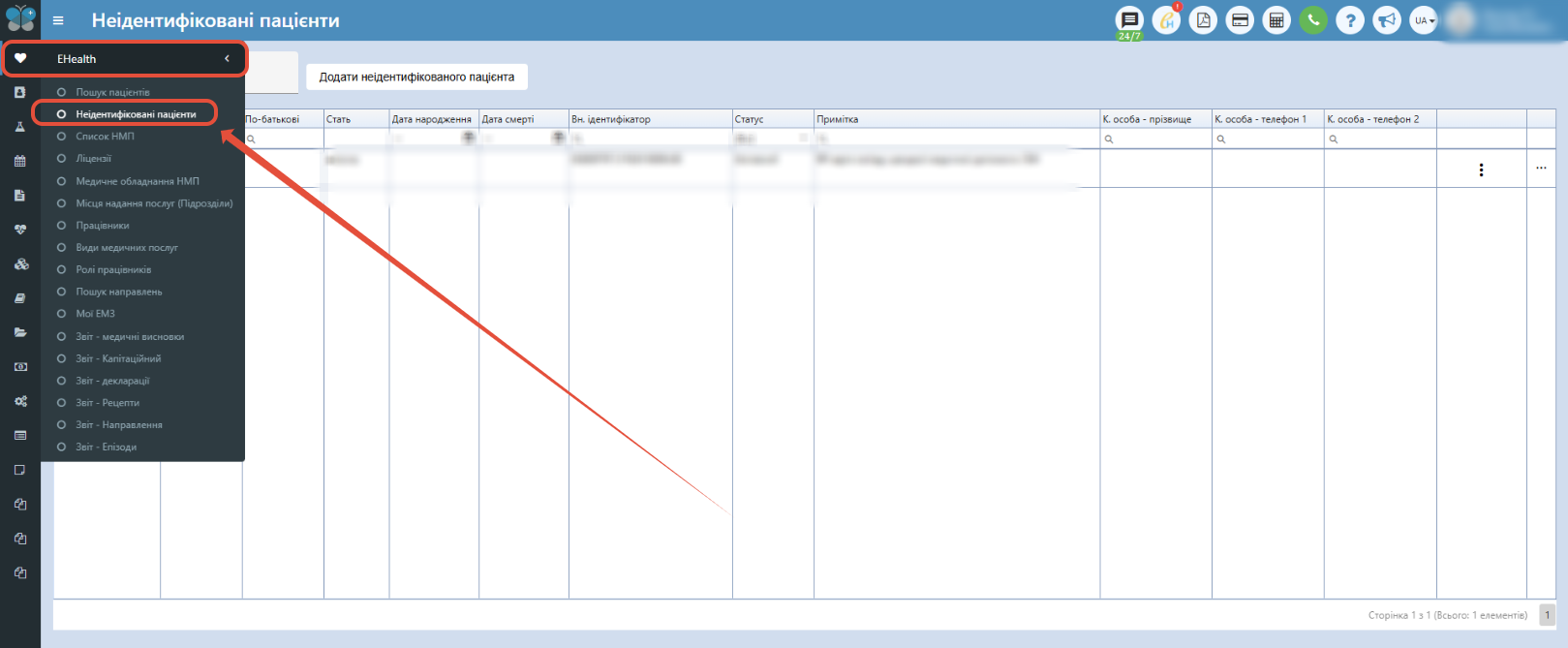This screenshot has width=1568, height=648.
Task: Open the sticky note sidebar icon
Action: pyautogui.click(x=20, y=470)
